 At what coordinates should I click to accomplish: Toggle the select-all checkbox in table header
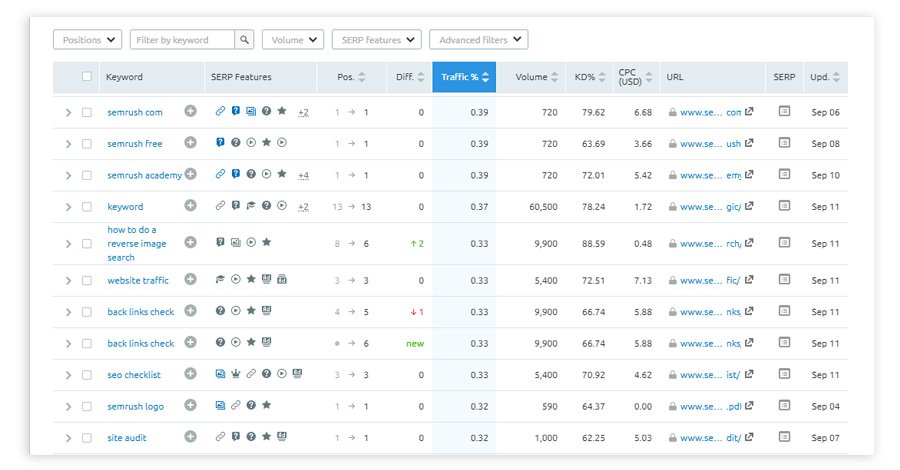[87, 76]
